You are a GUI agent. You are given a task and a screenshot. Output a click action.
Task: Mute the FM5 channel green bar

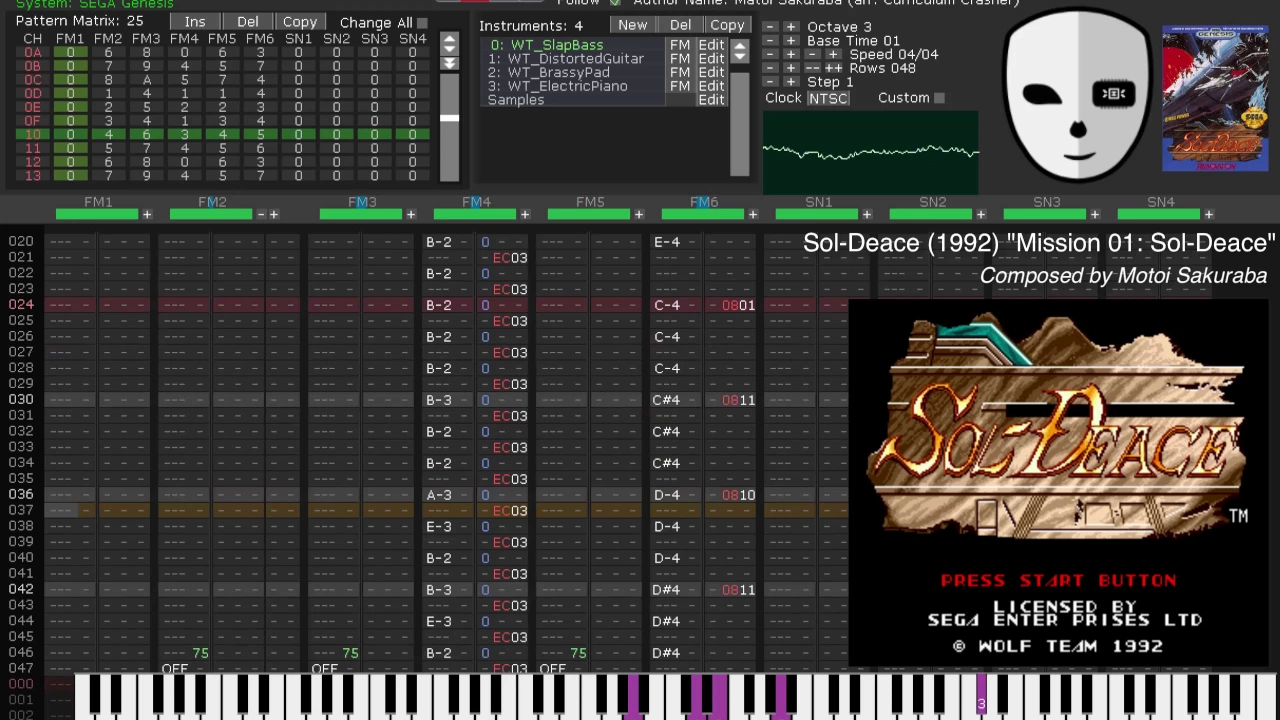coord(589,214)
